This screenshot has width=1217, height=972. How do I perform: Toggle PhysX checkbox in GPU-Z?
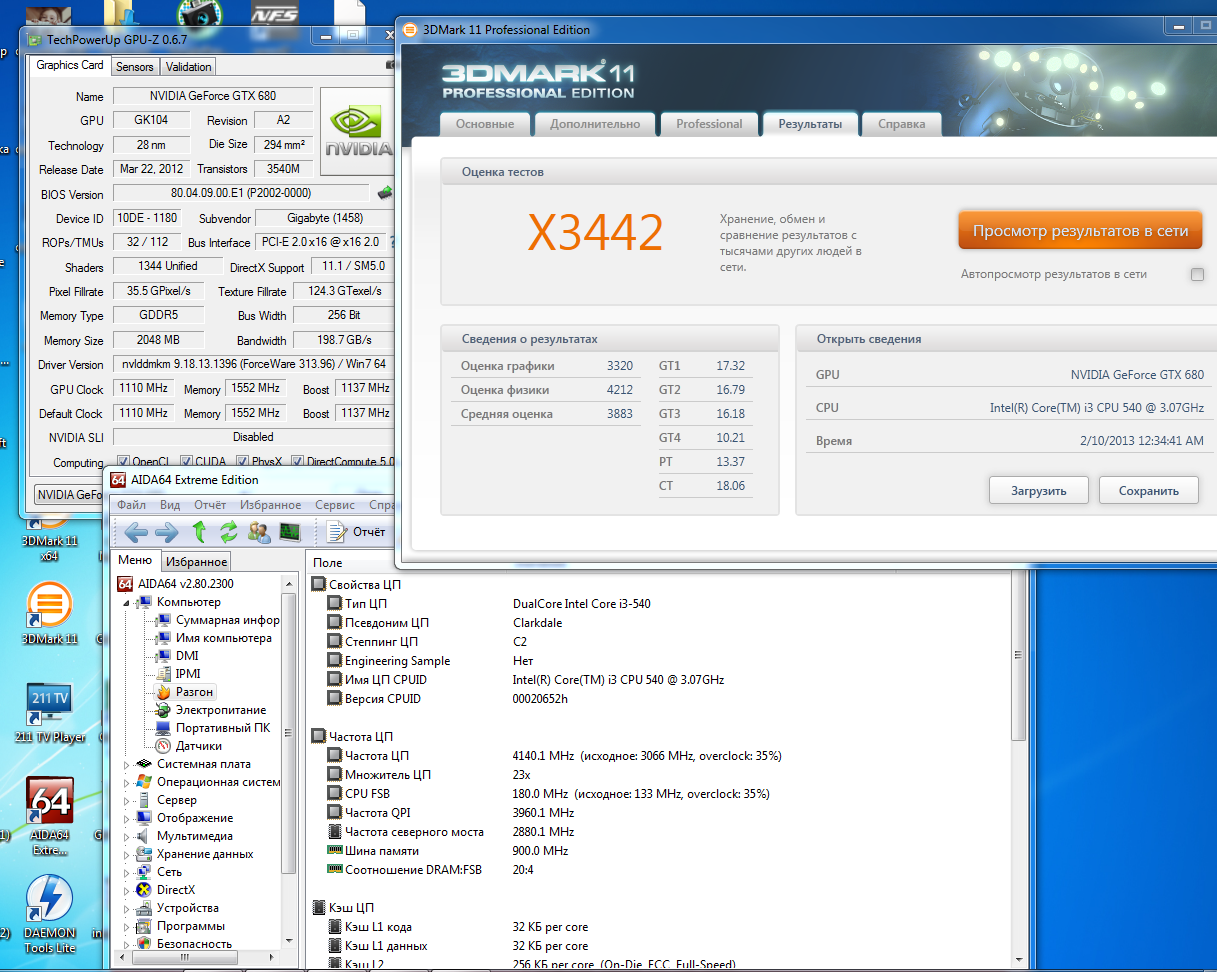[242, 462]
